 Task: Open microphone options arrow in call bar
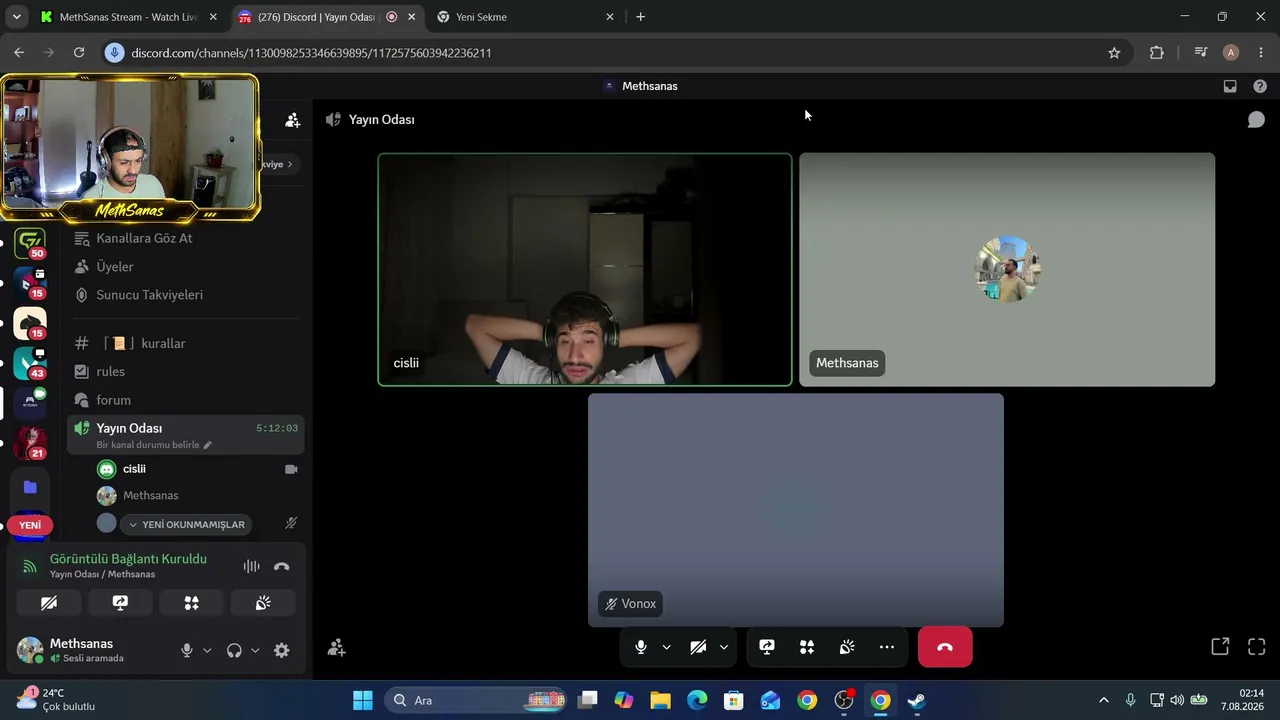click(x=666, y=647)
